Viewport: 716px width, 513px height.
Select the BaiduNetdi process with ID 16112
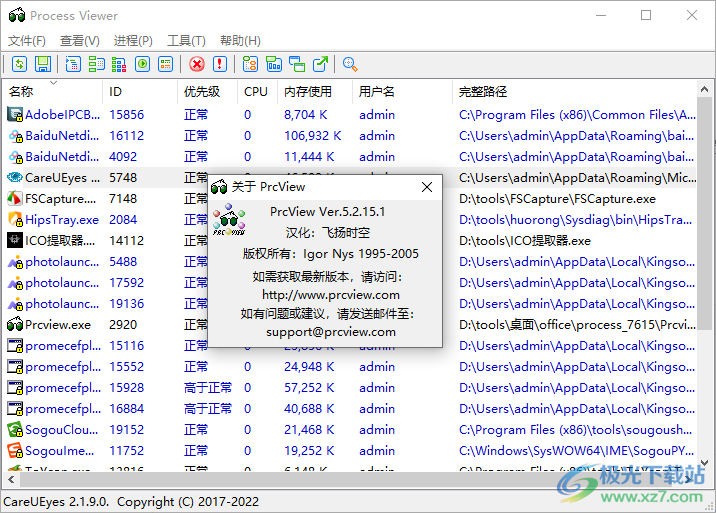pyautogui.click(x=351, y=136)
